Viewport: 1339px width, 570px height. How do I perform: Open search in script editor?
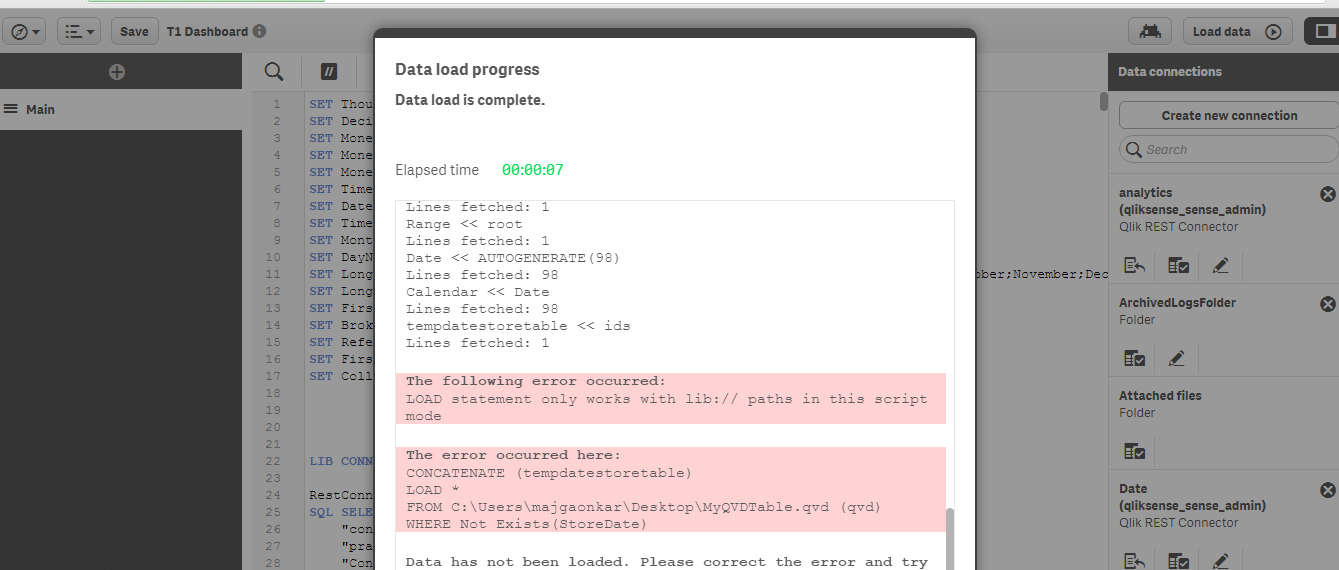[x=274, y=71]
